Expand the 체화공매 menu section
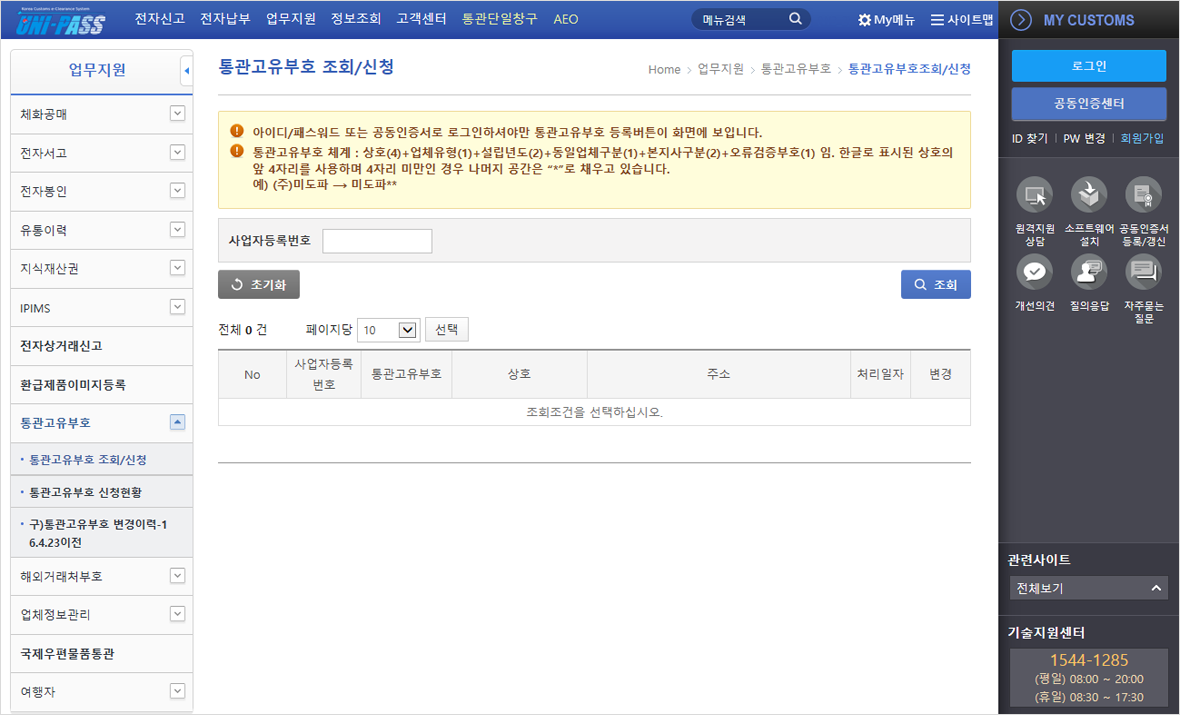This screenshot has height=715, width=1180. 177,114
